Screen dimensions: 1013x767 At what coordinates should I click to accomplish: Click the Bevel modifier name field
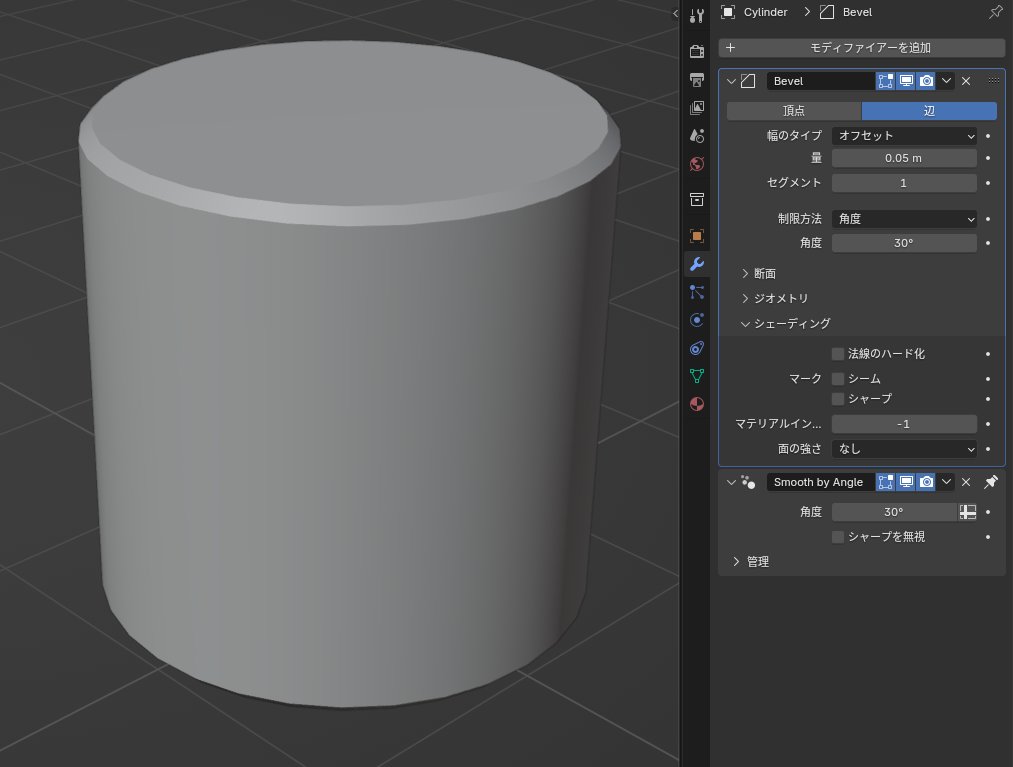pyautogui.click(x=820, y=81)
